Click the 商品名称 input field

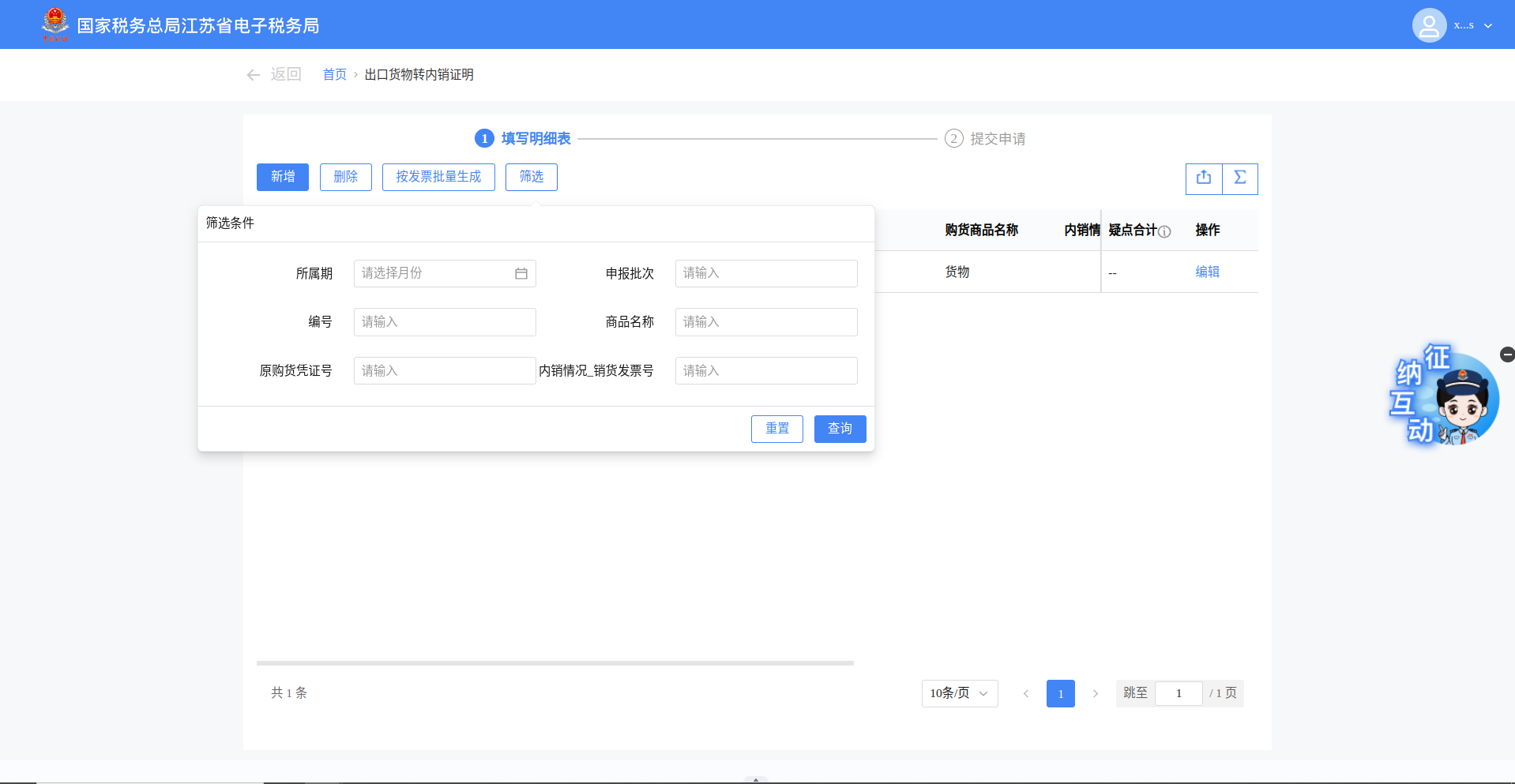pyautogui.click(x=765, y=322)
